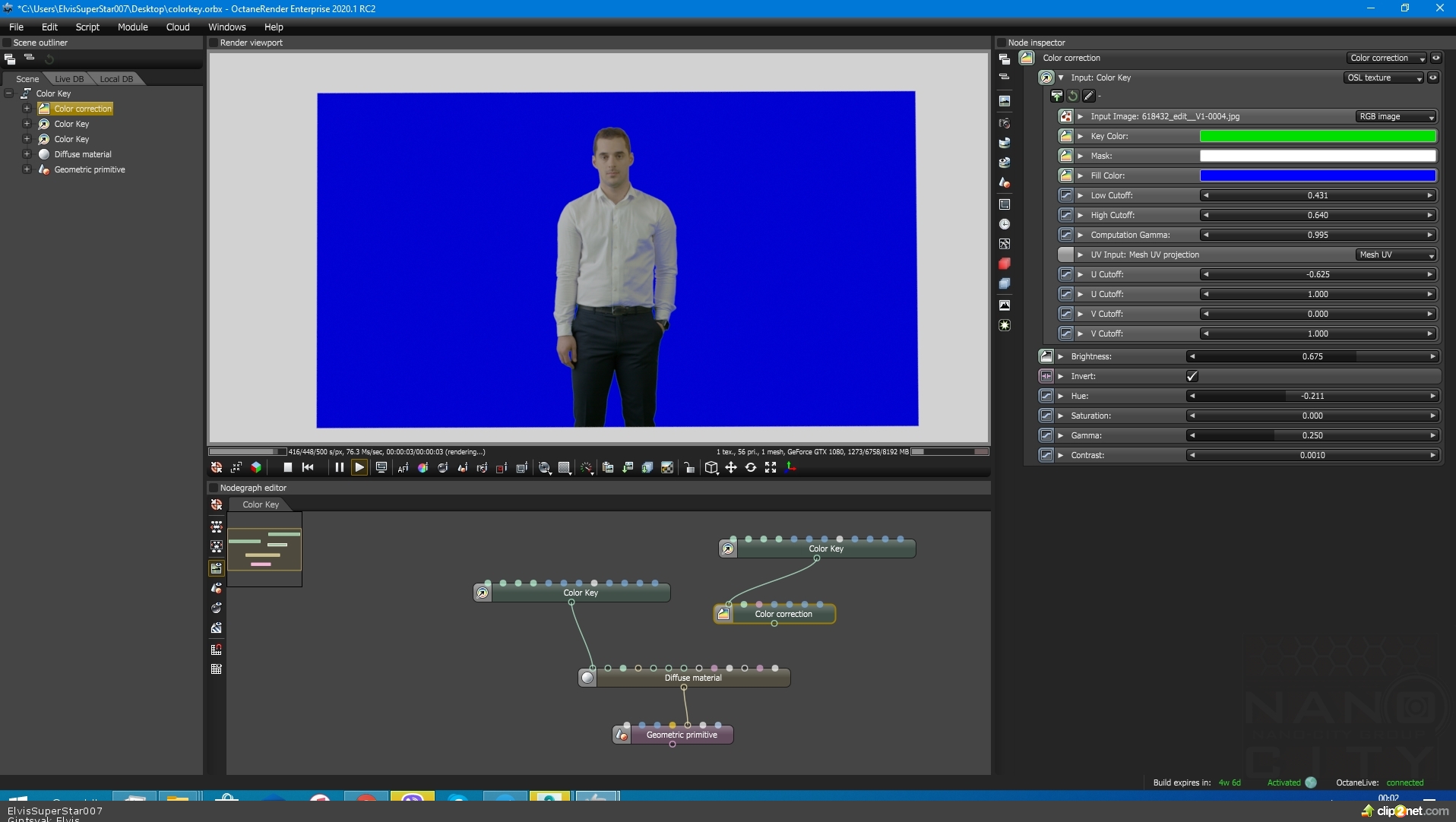Expand Geometric primitive in the scene outliner
Viewport: 1456px width, 822px height.
click(x=27, y=169)
